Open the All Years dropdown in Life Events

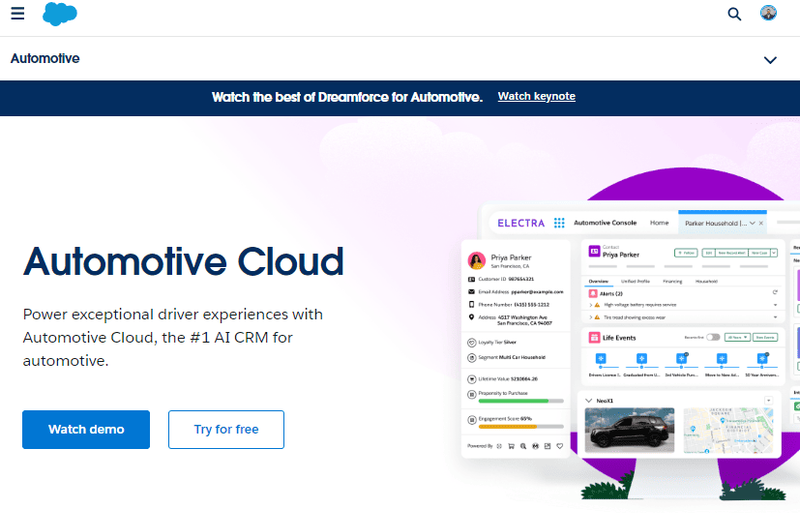[737, 337]
